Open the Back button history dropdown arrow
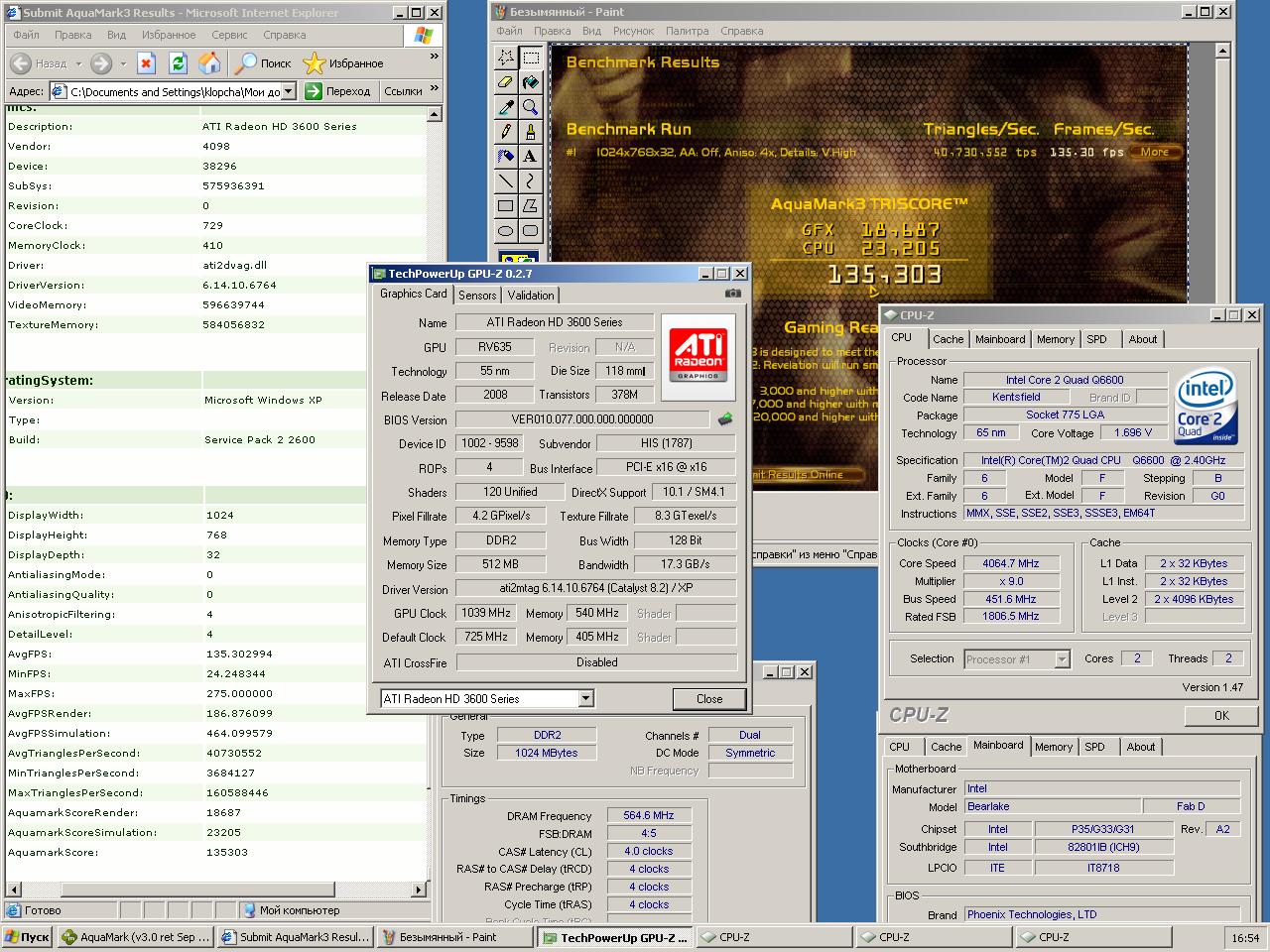The height and width of the screenshot is (952, 1270). [x=77, y=63]
